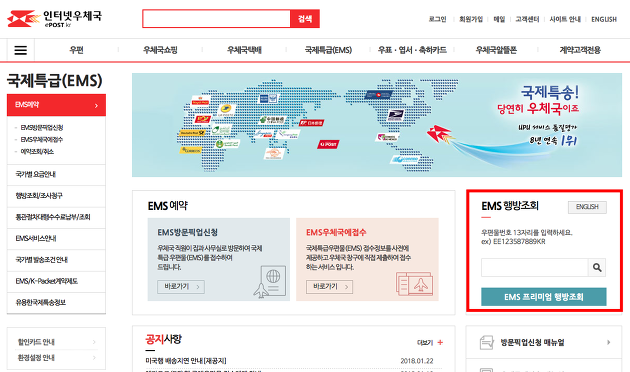Click the document icon beside 방문픽업신청 메뉴얼

[x=486, y=343]
